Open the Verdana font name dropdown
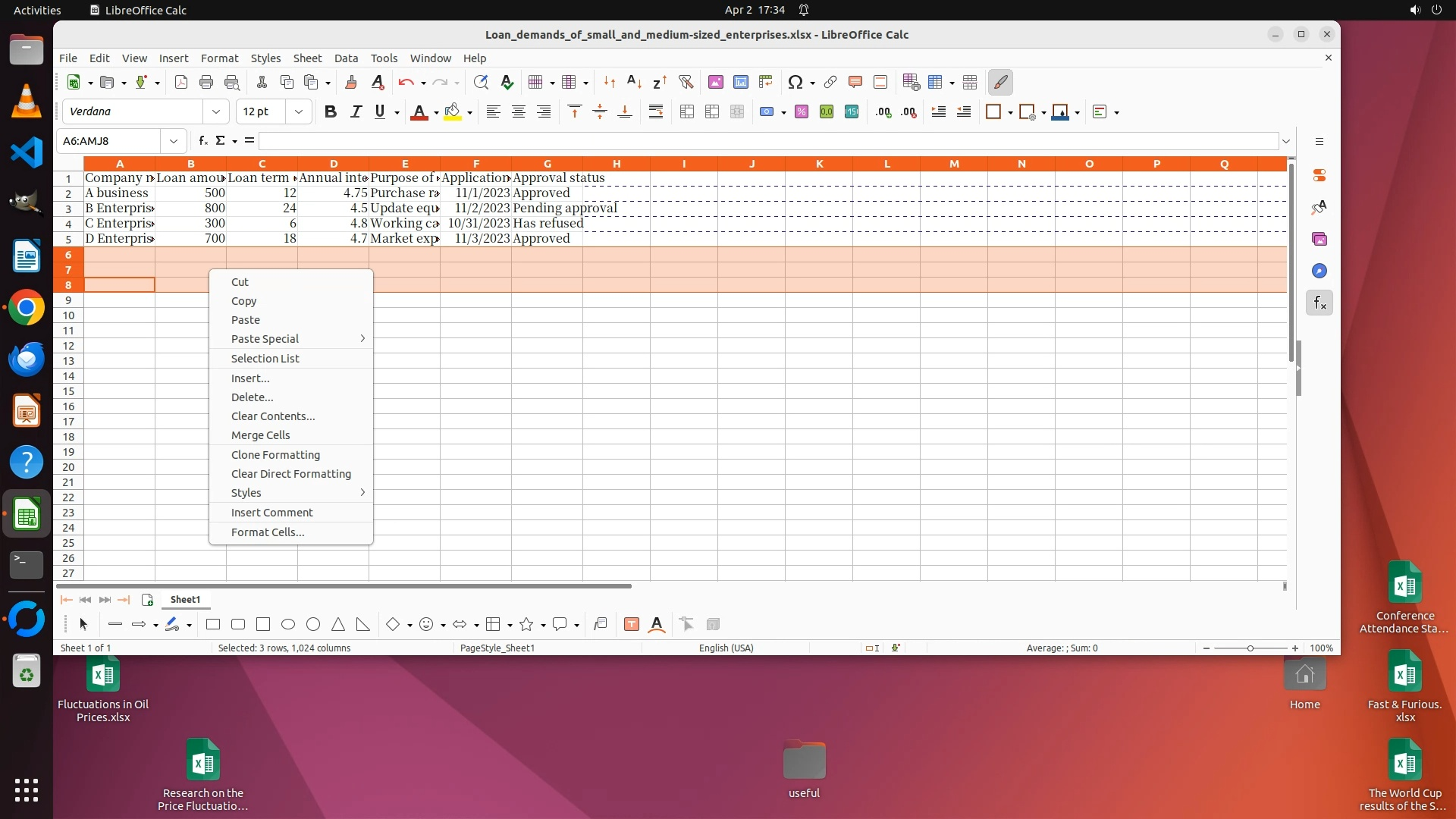 click(x=216, y=112)
